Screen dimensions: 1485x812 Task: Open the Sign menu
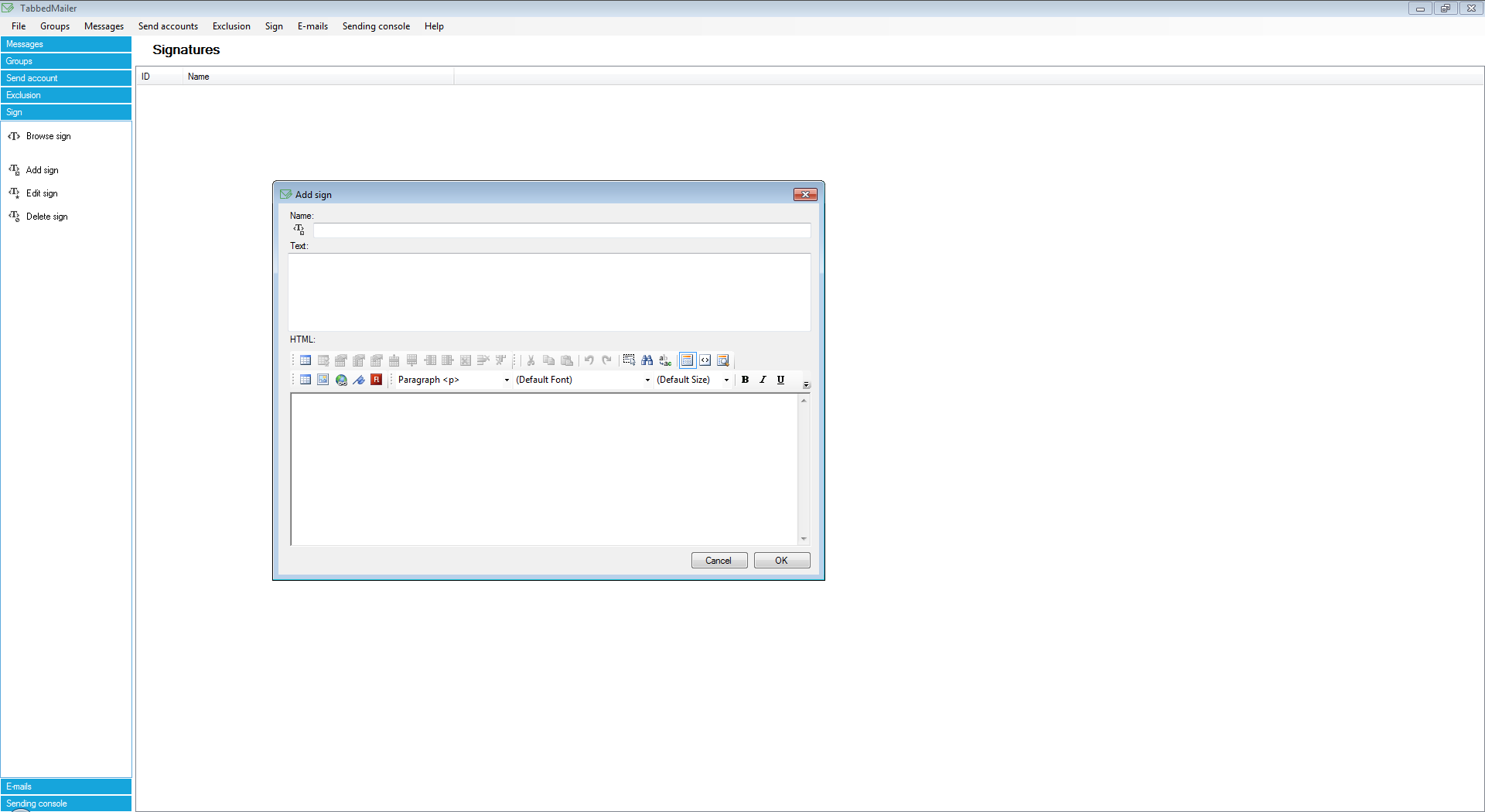[x=274, y=26]
